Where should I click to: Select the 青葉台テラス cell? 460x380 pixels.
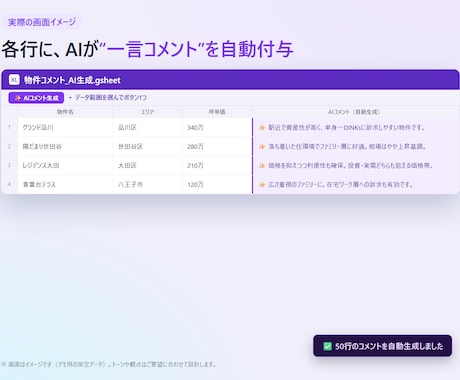pyautogui.click(x=65, y=184)
